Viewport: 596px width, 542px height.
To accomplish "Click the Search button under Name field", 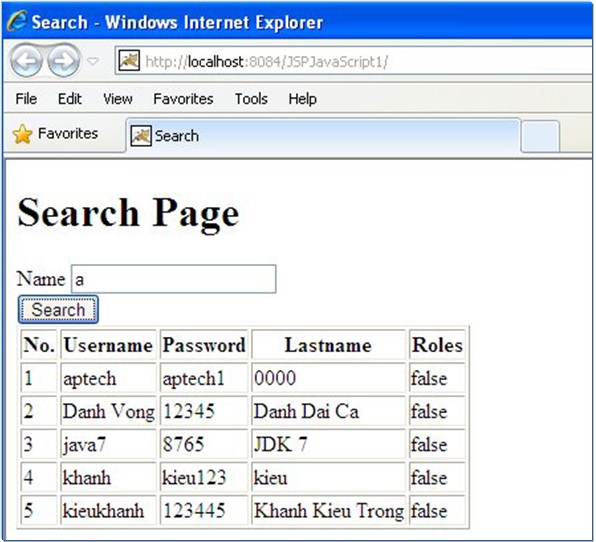I will [x=58, y=309].
